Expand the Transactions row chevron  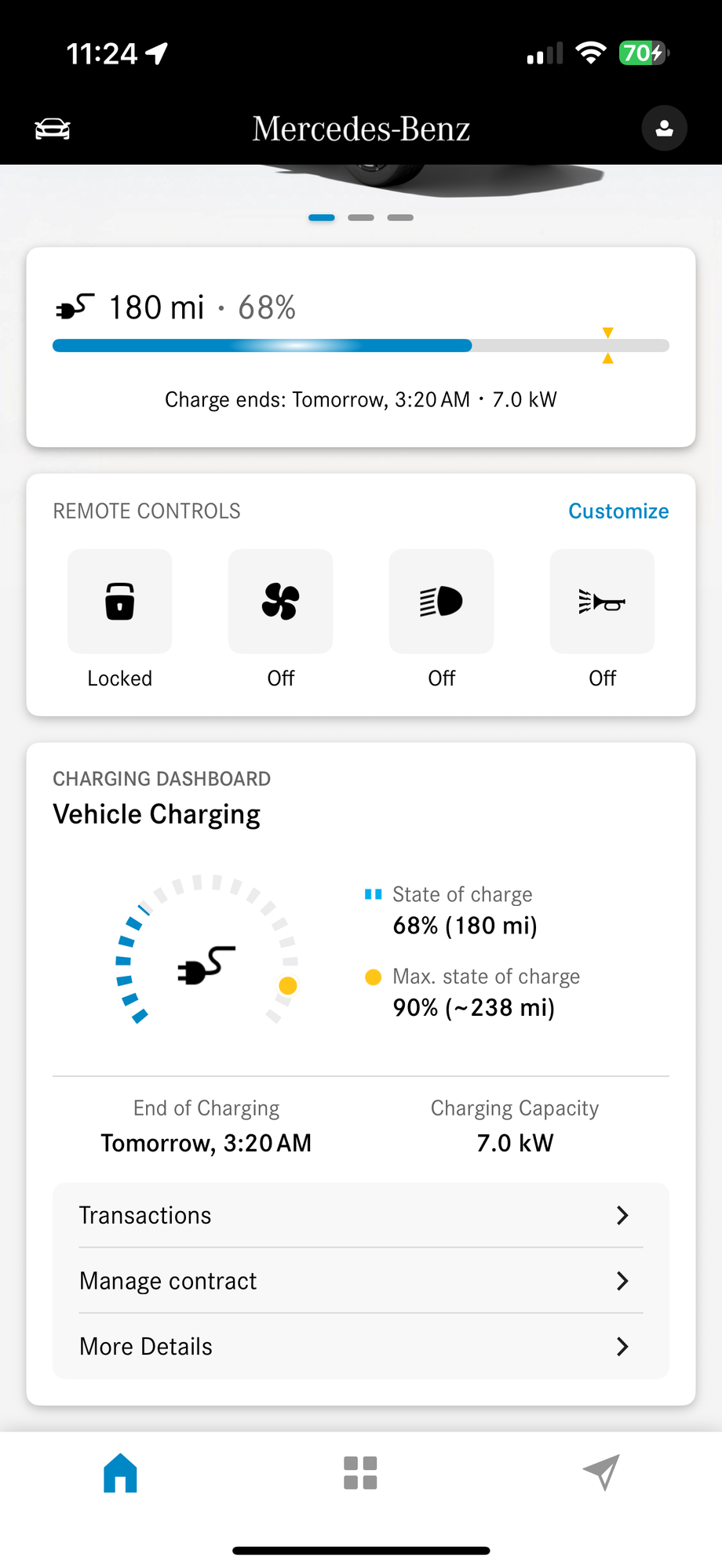622,1215
